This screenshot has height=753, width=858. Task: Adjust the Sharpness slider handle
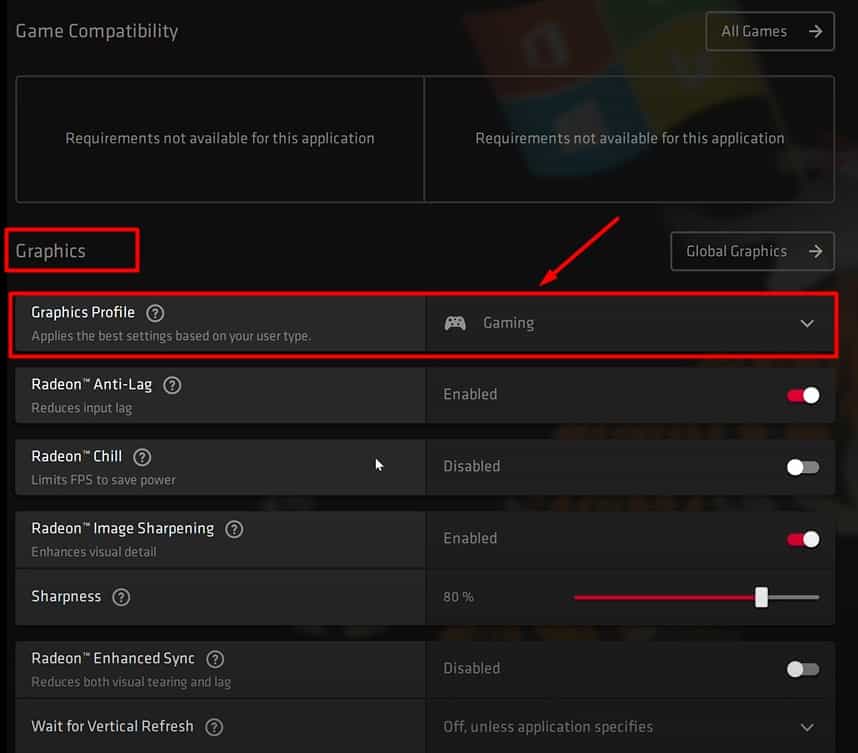pos(761,597)
